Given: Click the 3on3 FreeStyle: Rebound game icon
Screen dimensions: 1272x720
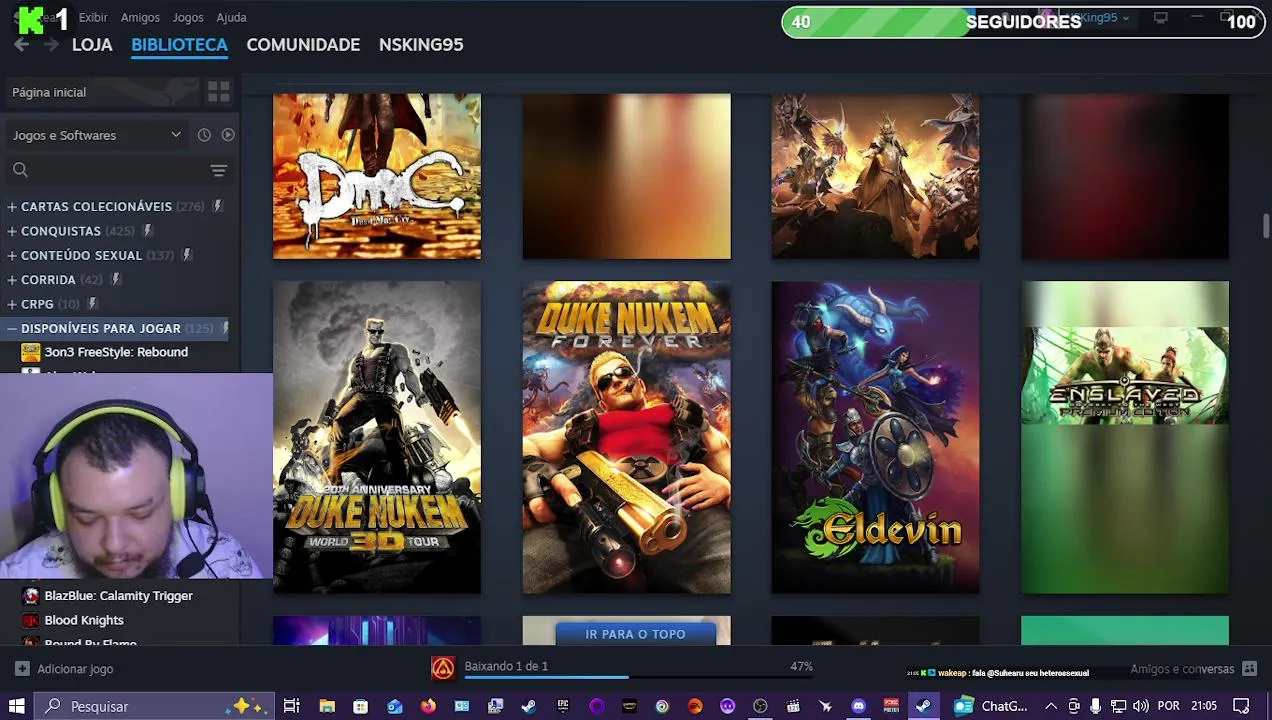Looking at the screenshot, I should 31,352.
